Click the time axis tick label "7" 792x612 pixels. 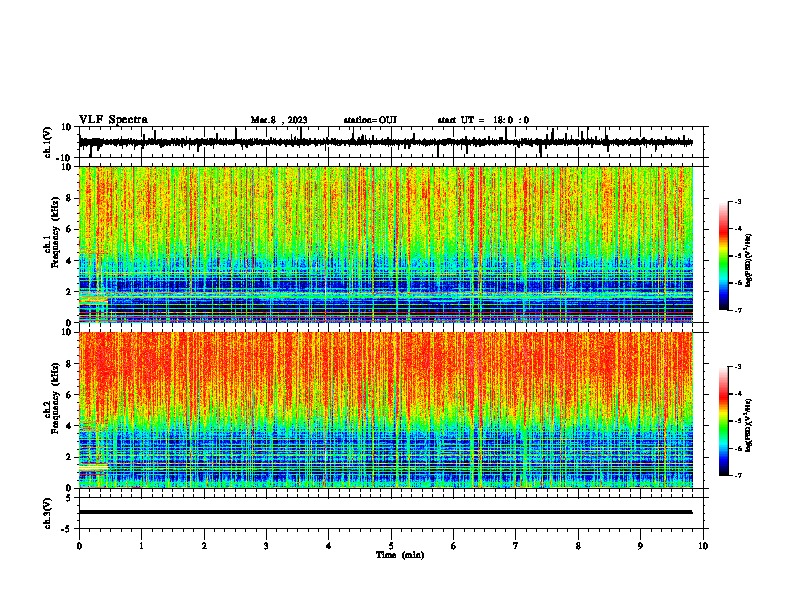point(516,546)
